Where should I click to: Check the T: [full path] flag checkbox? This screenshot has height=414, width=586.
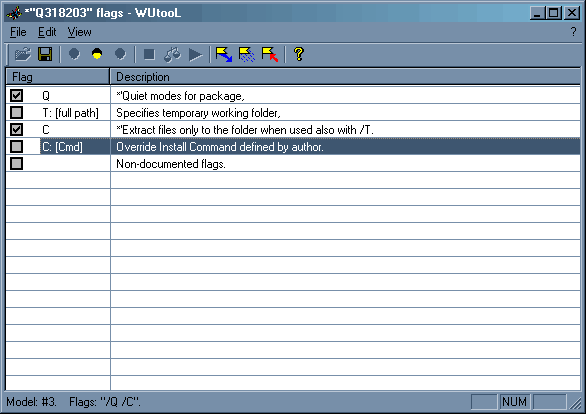pos(16,112)
